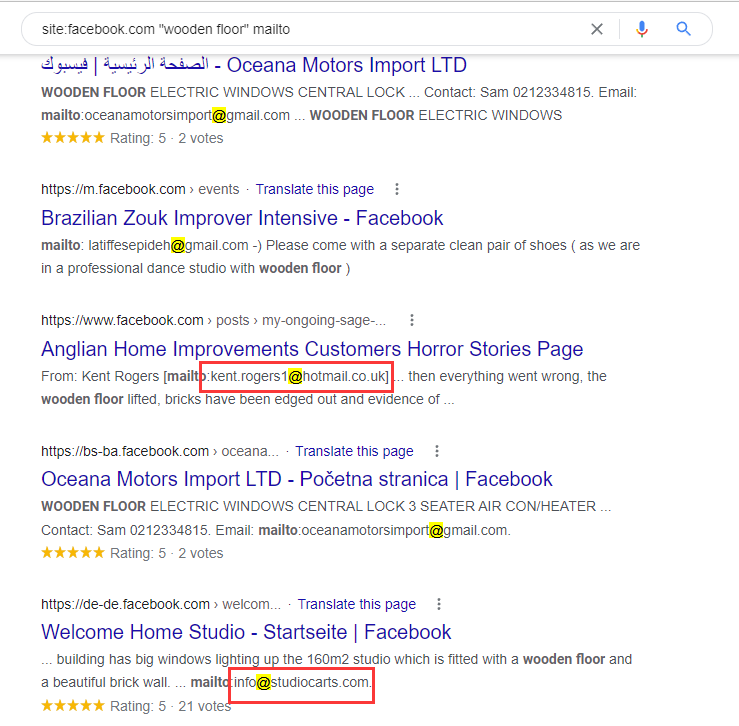Open three-dot menu for bs-ba.facebook.com result
This screenshot has width=739, height=726.
436,451
